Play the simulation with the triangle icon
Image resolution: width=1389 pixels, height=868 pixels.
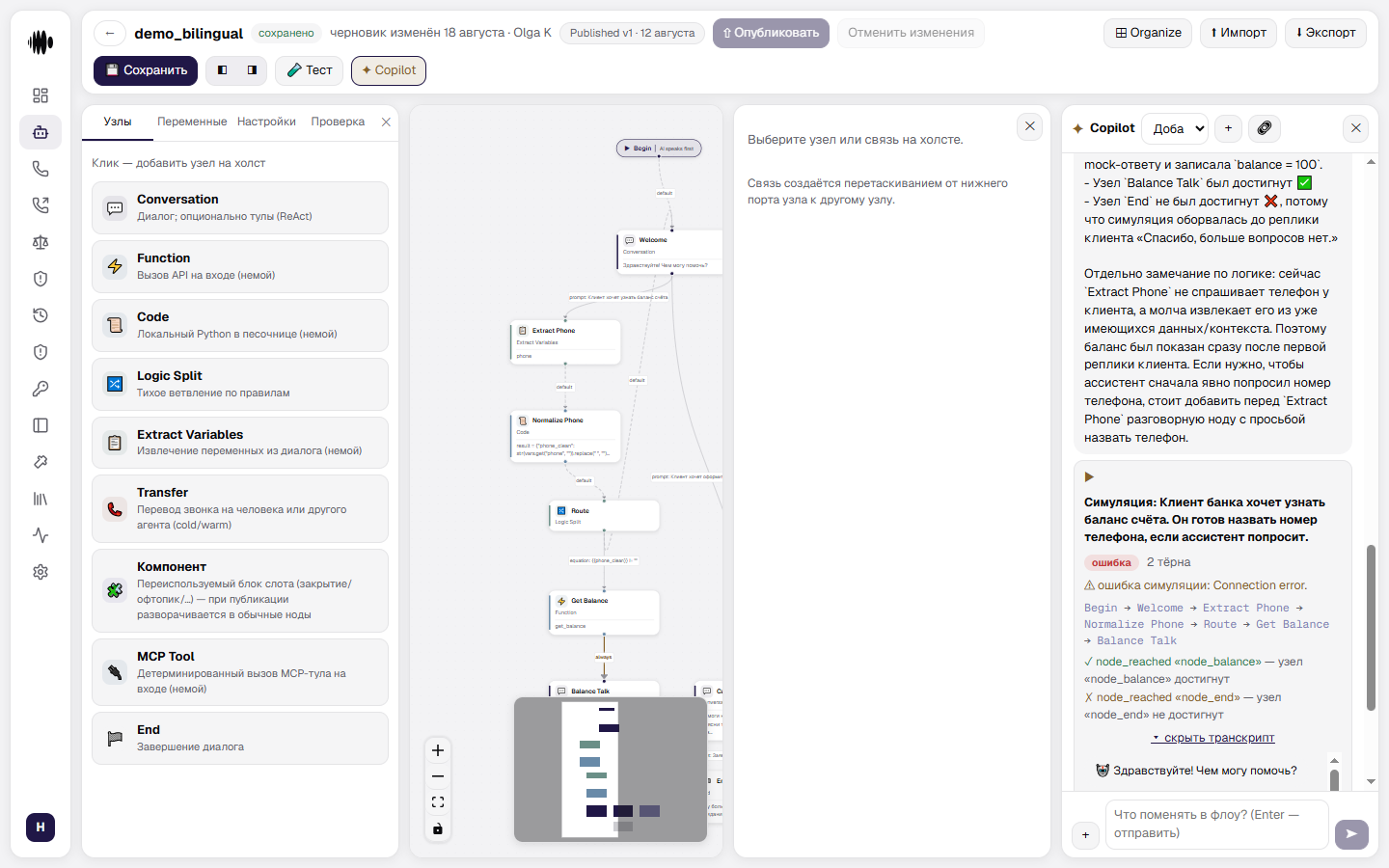click(1089, 476)
